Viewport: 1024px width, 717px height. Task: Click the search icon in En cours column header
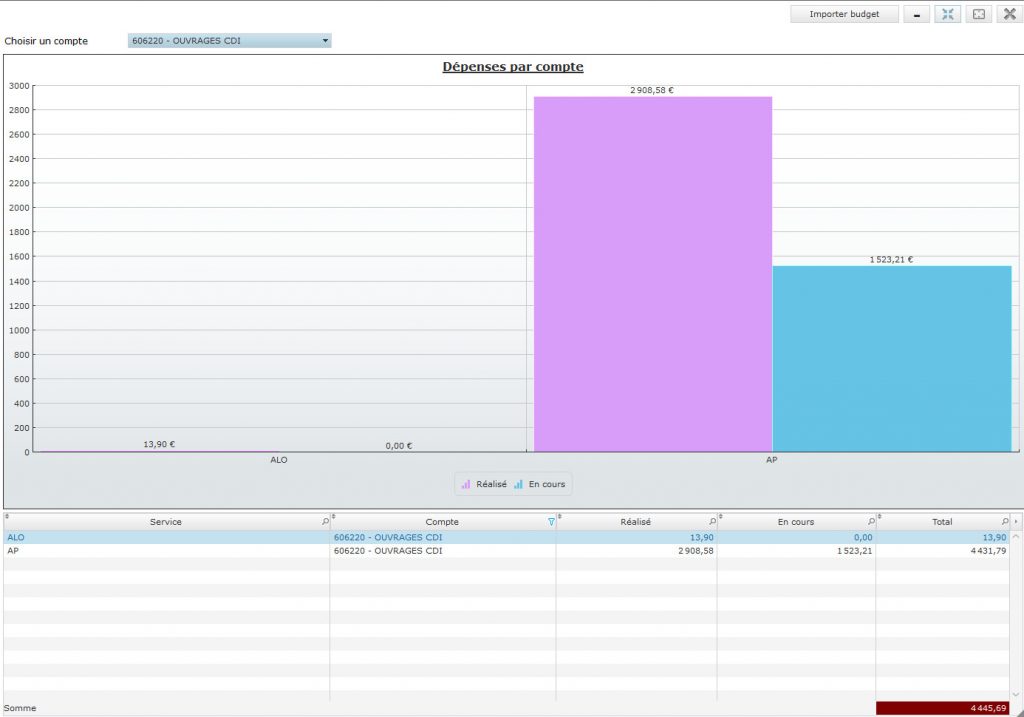[x=871, y=522]
